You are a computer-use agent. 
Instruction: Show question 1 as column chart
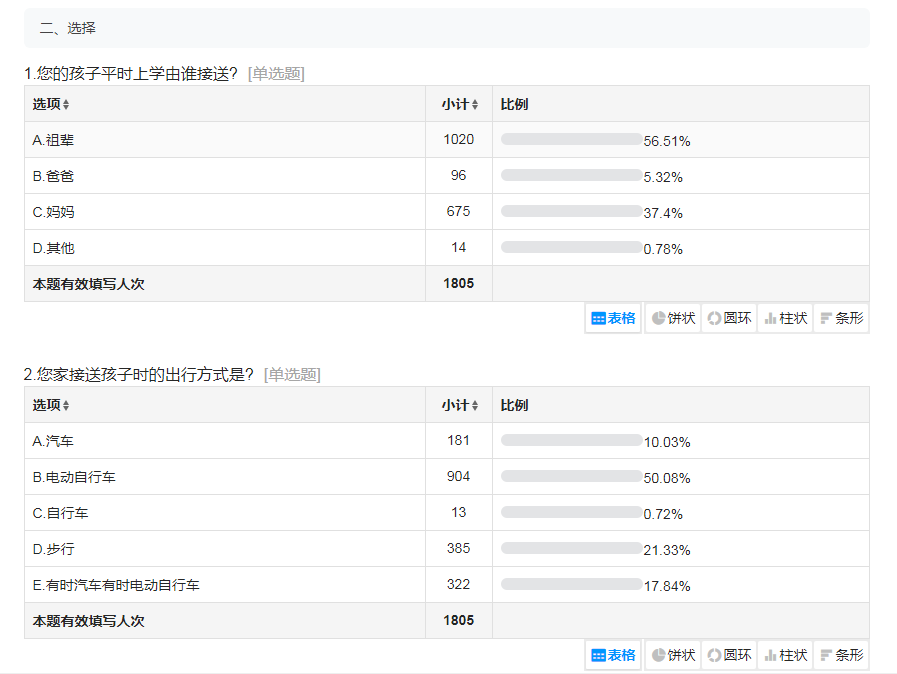785,318
